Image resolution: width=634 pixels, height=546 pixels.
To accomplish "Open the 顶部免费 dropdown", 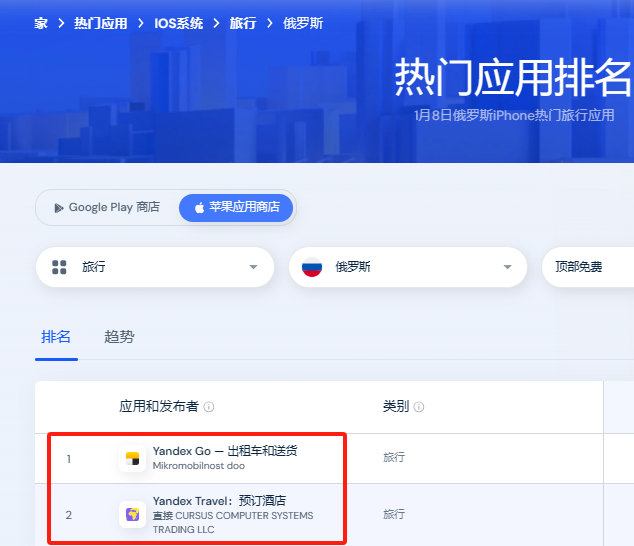I will point(588,267).
